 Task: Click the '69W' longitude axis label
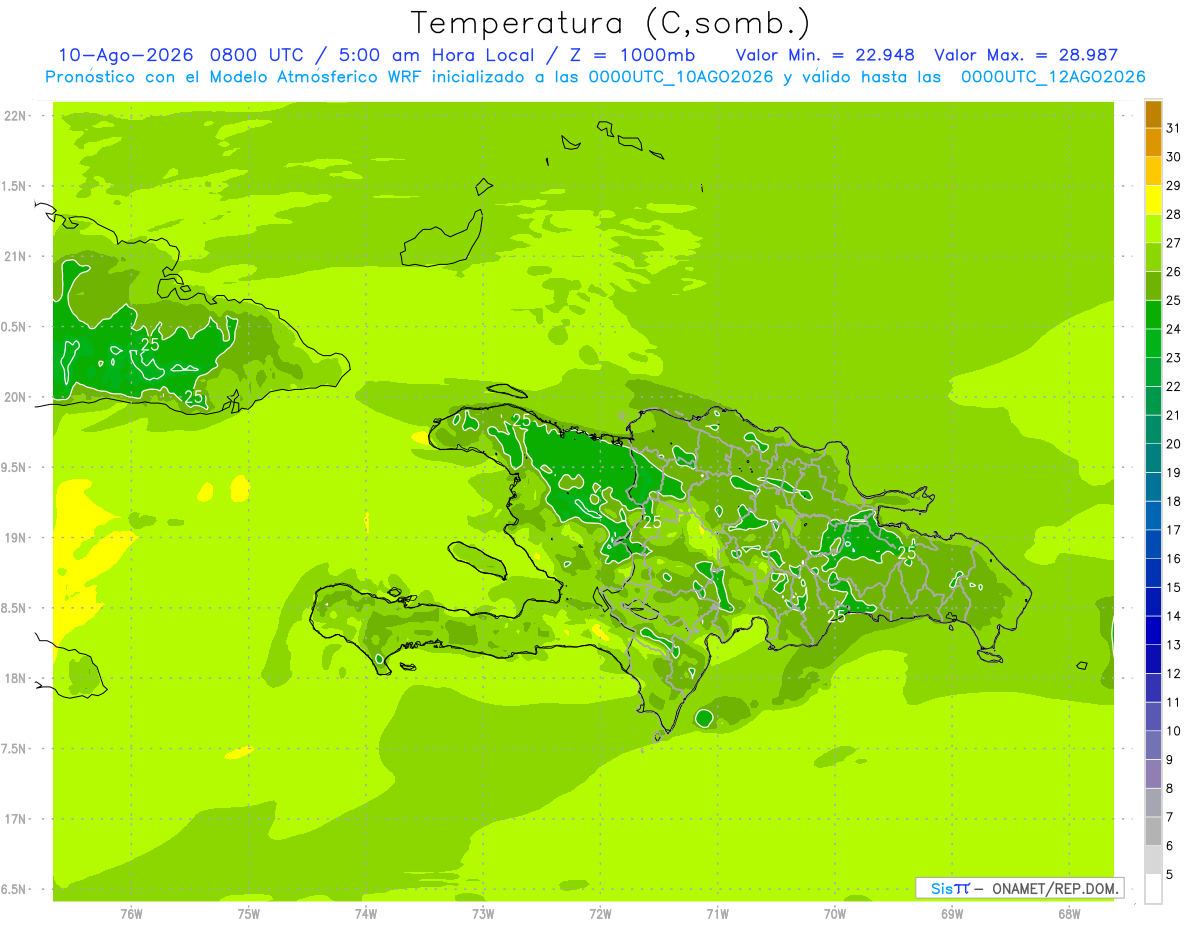[x=952, y=913]
